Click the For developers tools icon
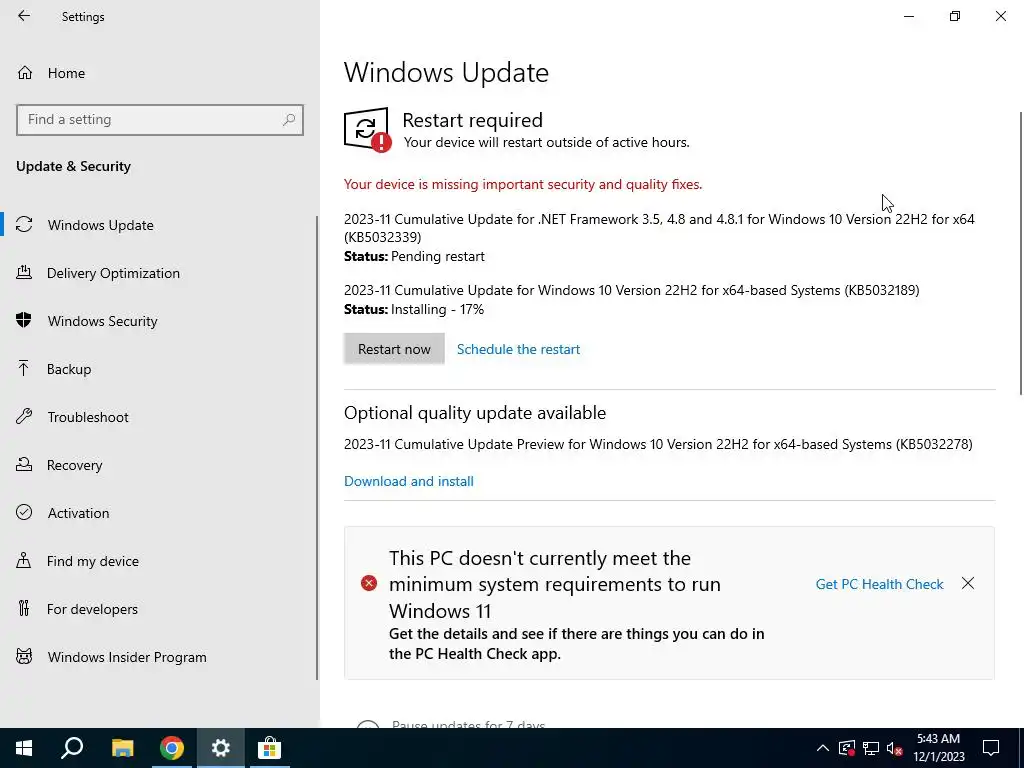The width and height of the screenshot is (1024, 768). [x=24, y=609]
